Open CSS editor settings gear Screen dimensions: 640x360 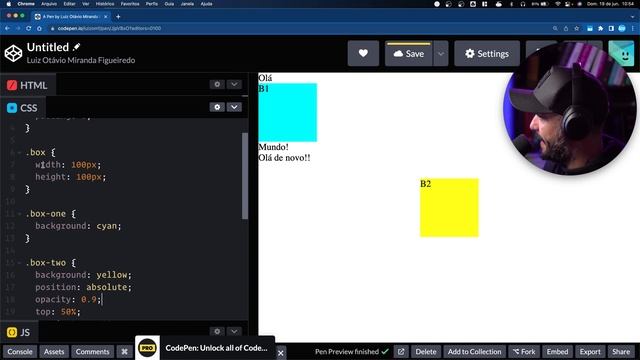point(217,107)
